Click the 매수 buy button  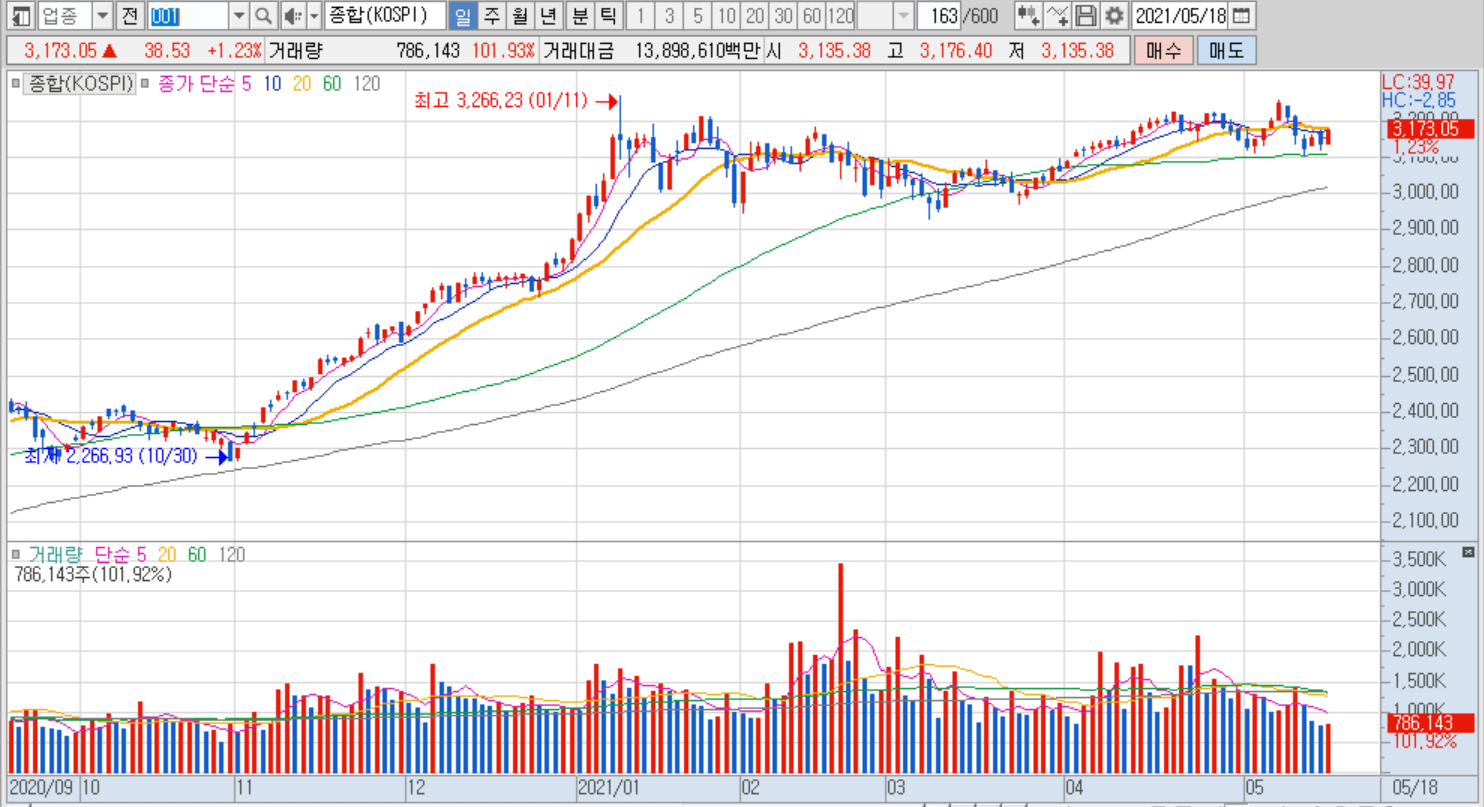click(x=1164, y=50)
